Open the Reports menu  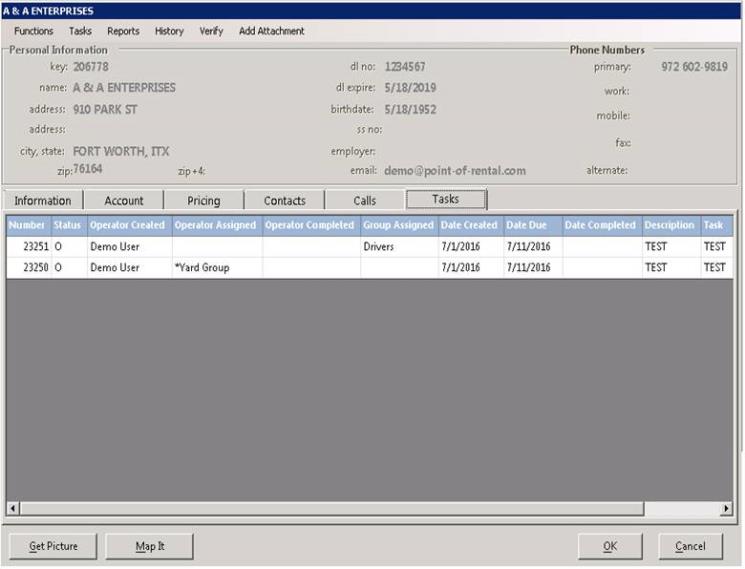pos(123,31)
